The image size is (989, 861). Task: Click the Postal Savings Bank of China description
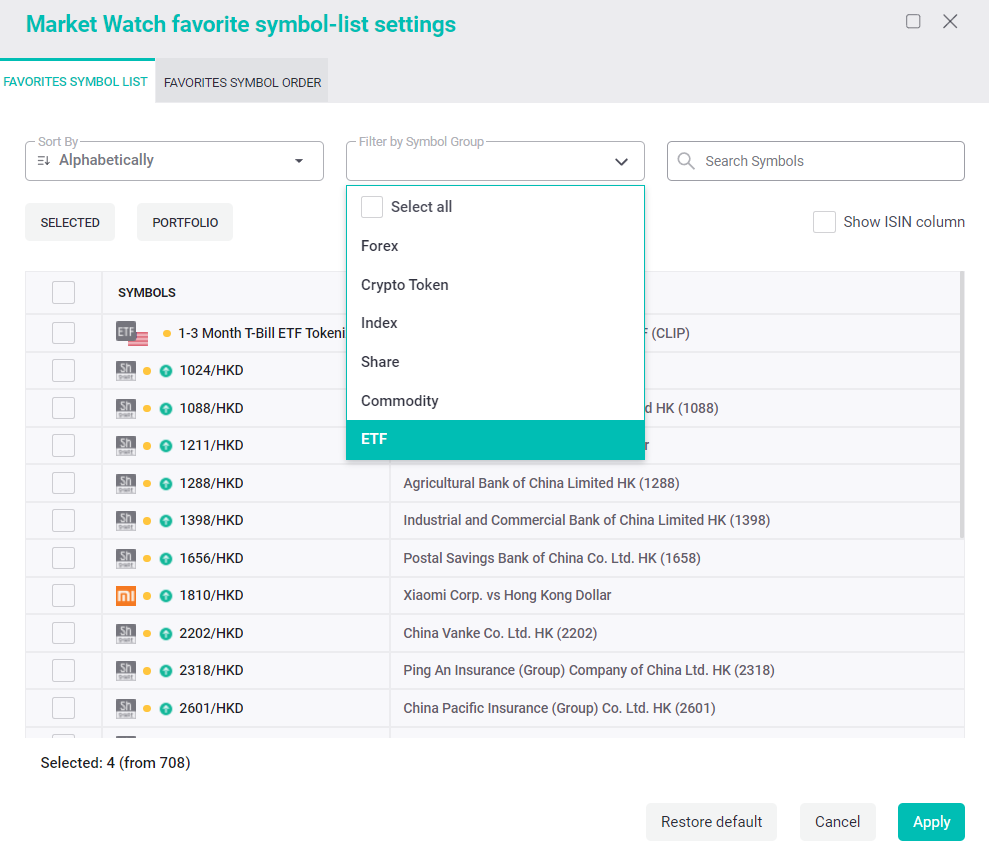(x=552, y=558)
